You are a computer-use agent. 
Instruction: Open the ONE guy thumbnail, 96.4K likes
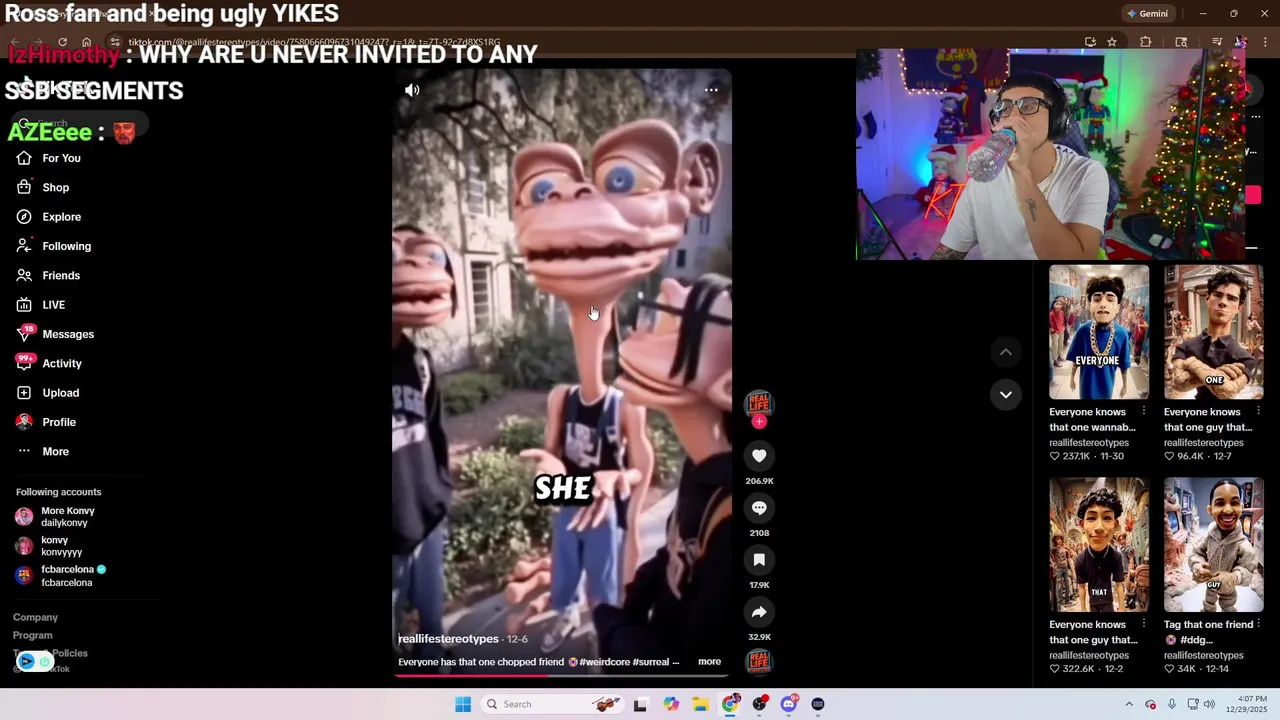click(1213, 332)
